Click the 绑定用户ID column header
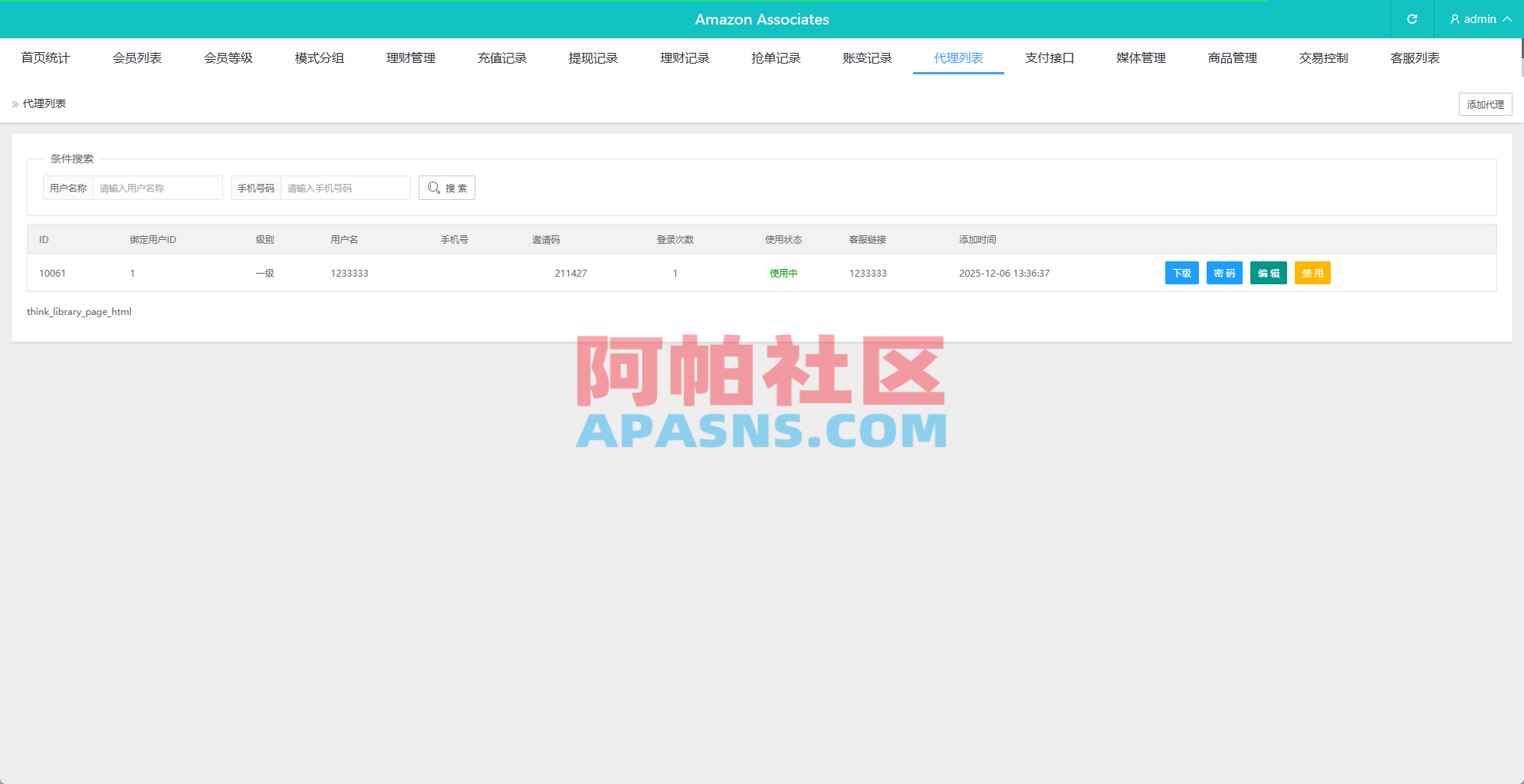The width and height of the screenshot is (1524, 784). 153,240
